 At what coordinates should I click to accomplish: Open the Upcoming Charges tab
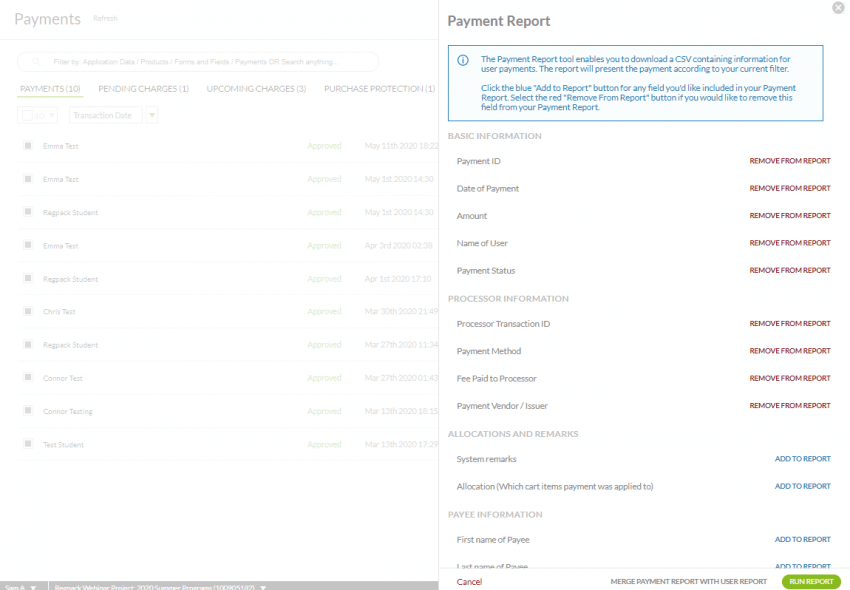(256, 89)
